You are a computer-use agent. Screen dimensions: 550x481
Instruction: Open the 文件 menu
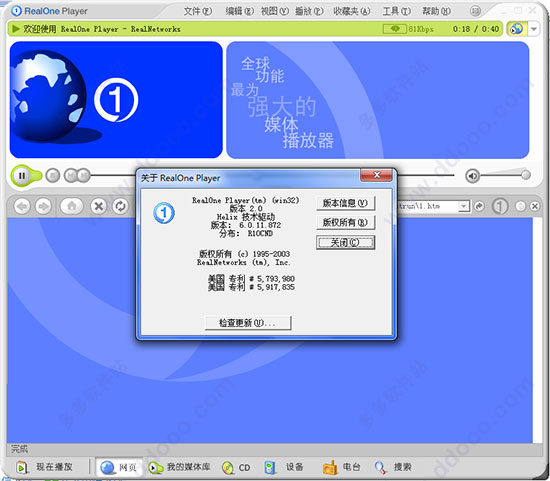198,11
